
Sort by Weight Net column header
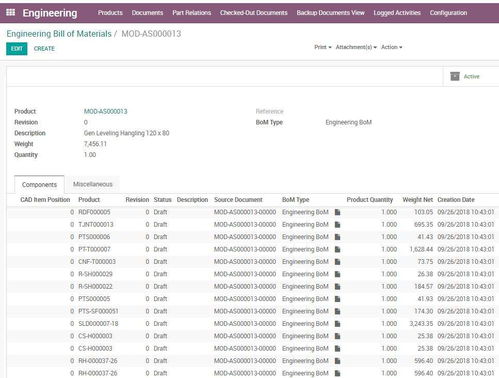click(x=417, y=200)
